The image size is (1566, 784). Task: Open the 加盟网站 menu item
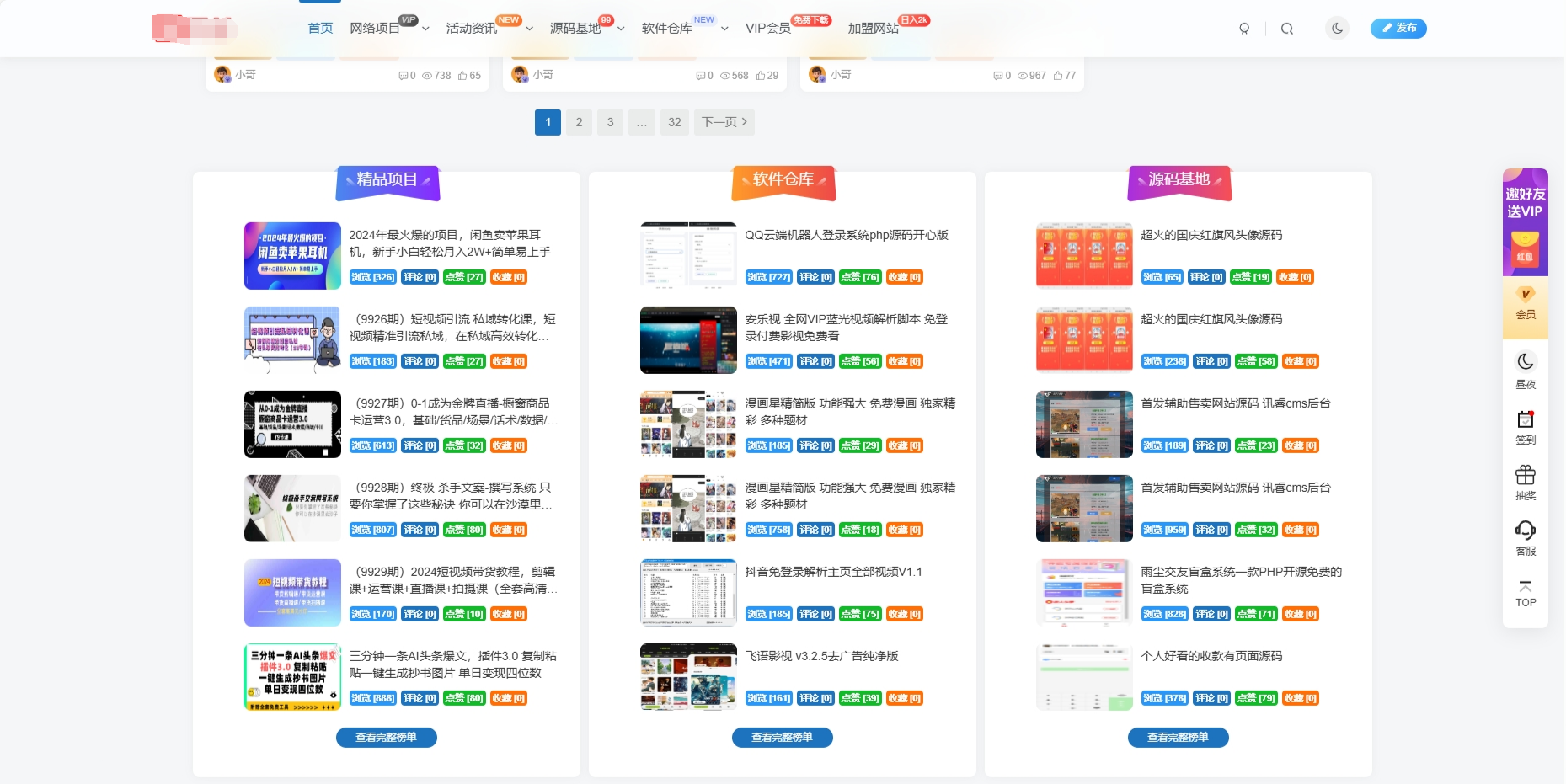point(872,28)
